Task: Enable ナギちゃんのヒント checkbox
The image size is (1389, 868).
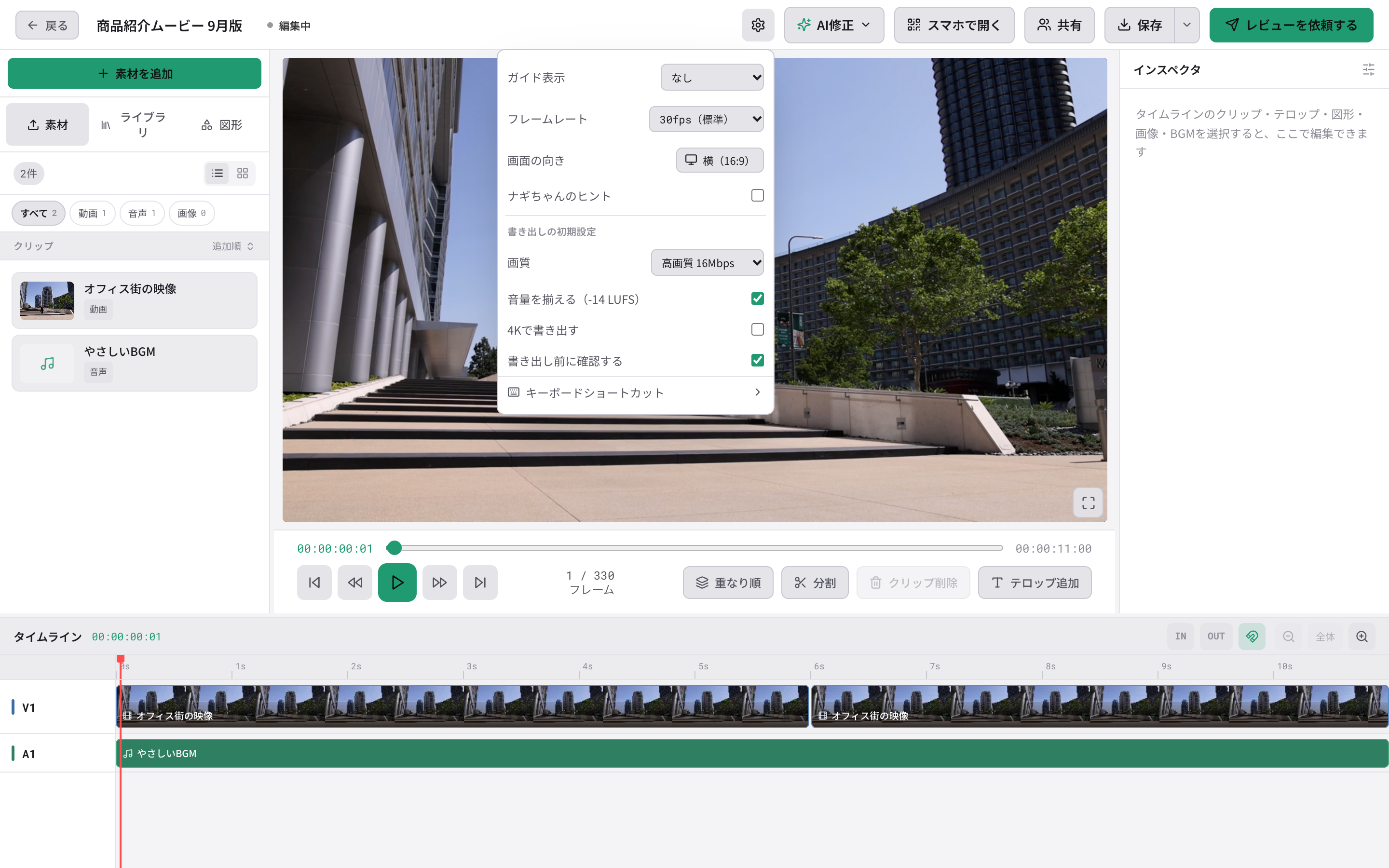Action: [x=758, y=195]
